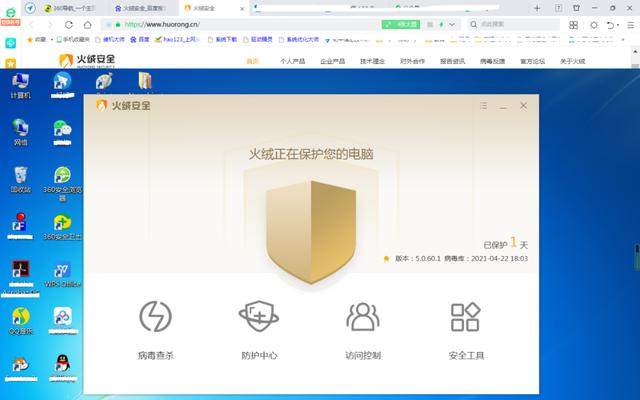Open the 病毒查杀 virus scan lightning icon

(156, 316)
